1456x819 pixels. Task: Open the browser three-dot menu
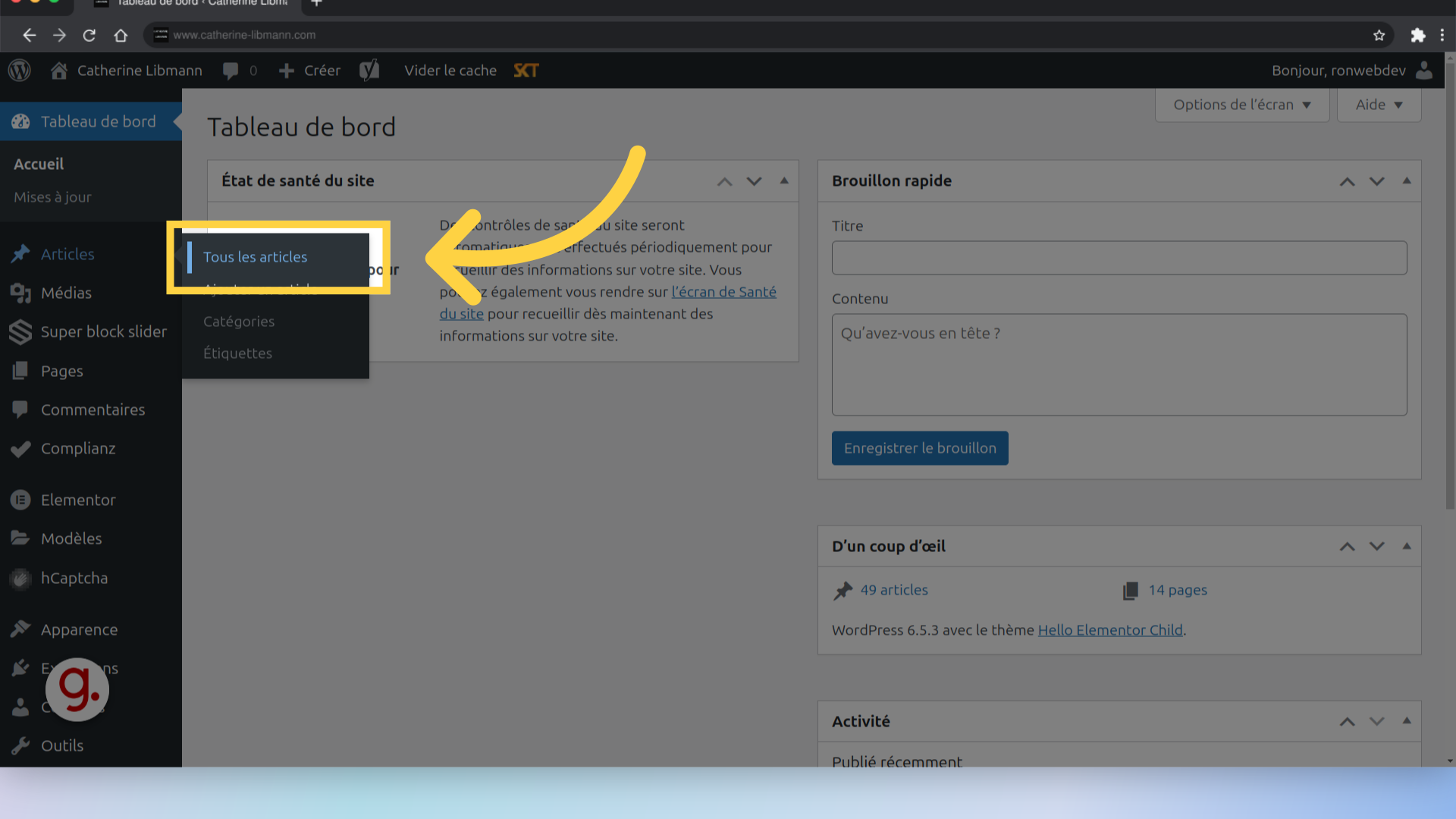point(1442,35)
